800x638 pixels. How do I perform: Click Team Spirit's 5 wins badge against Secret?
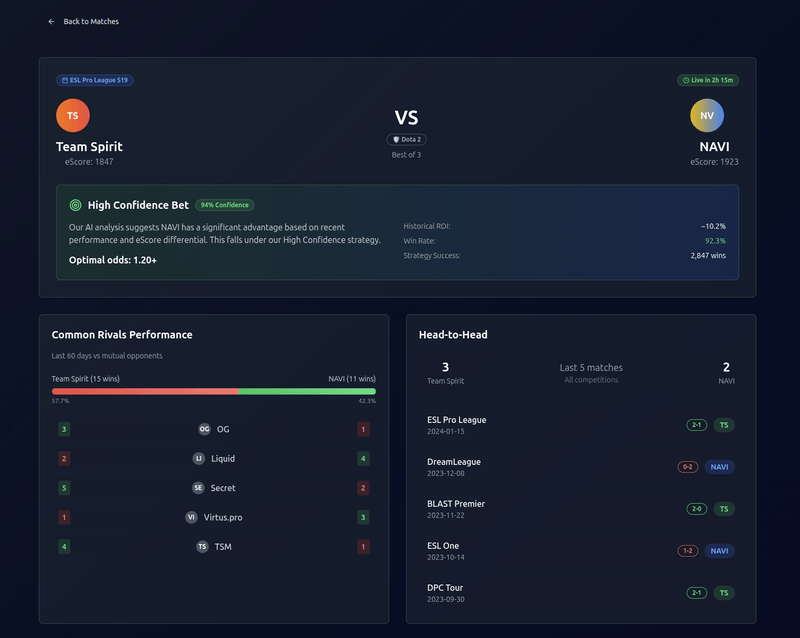(64, 488)
